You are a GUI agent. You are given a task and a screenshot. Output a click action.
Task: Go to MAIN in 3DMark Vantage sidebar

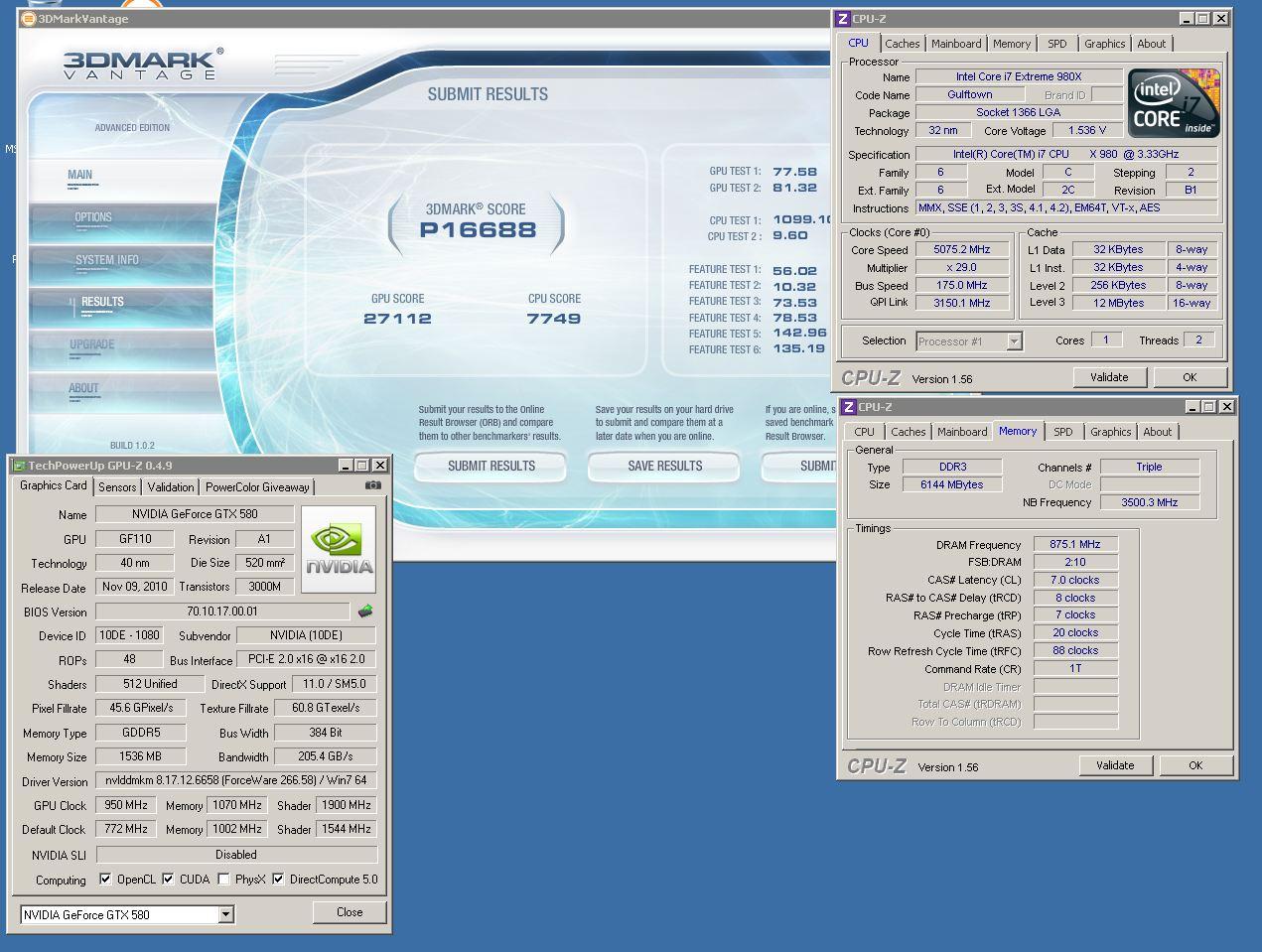click(x=121, y=179)
